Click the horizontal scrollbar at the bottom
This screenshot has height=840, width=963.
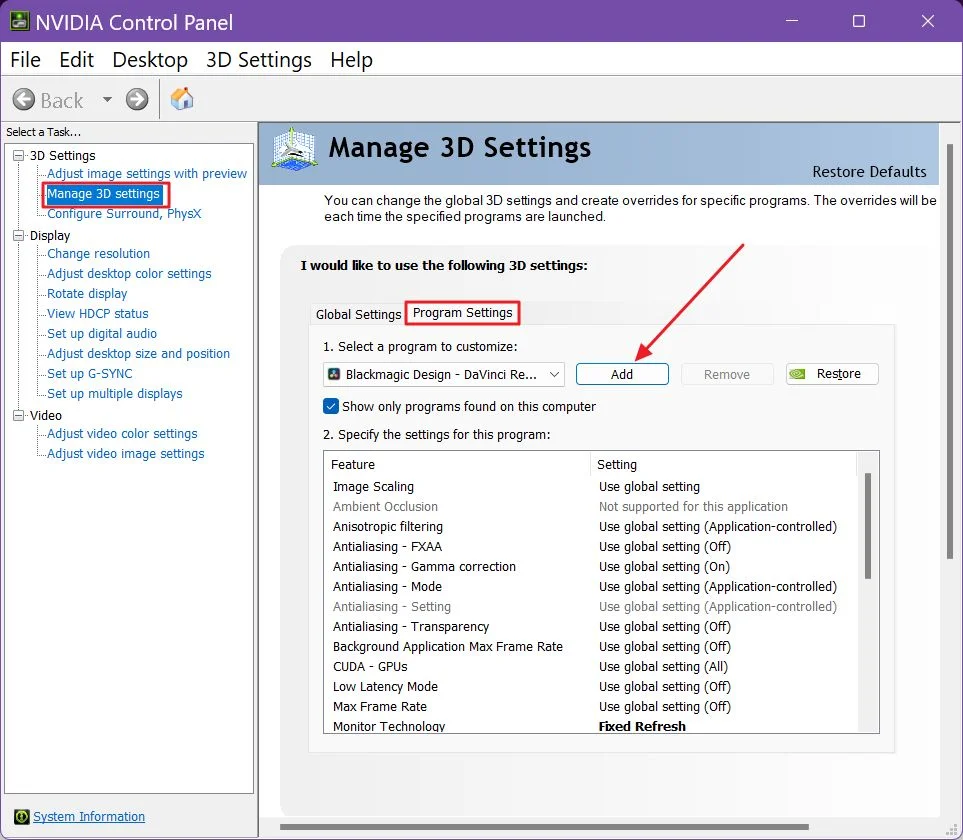544,827
